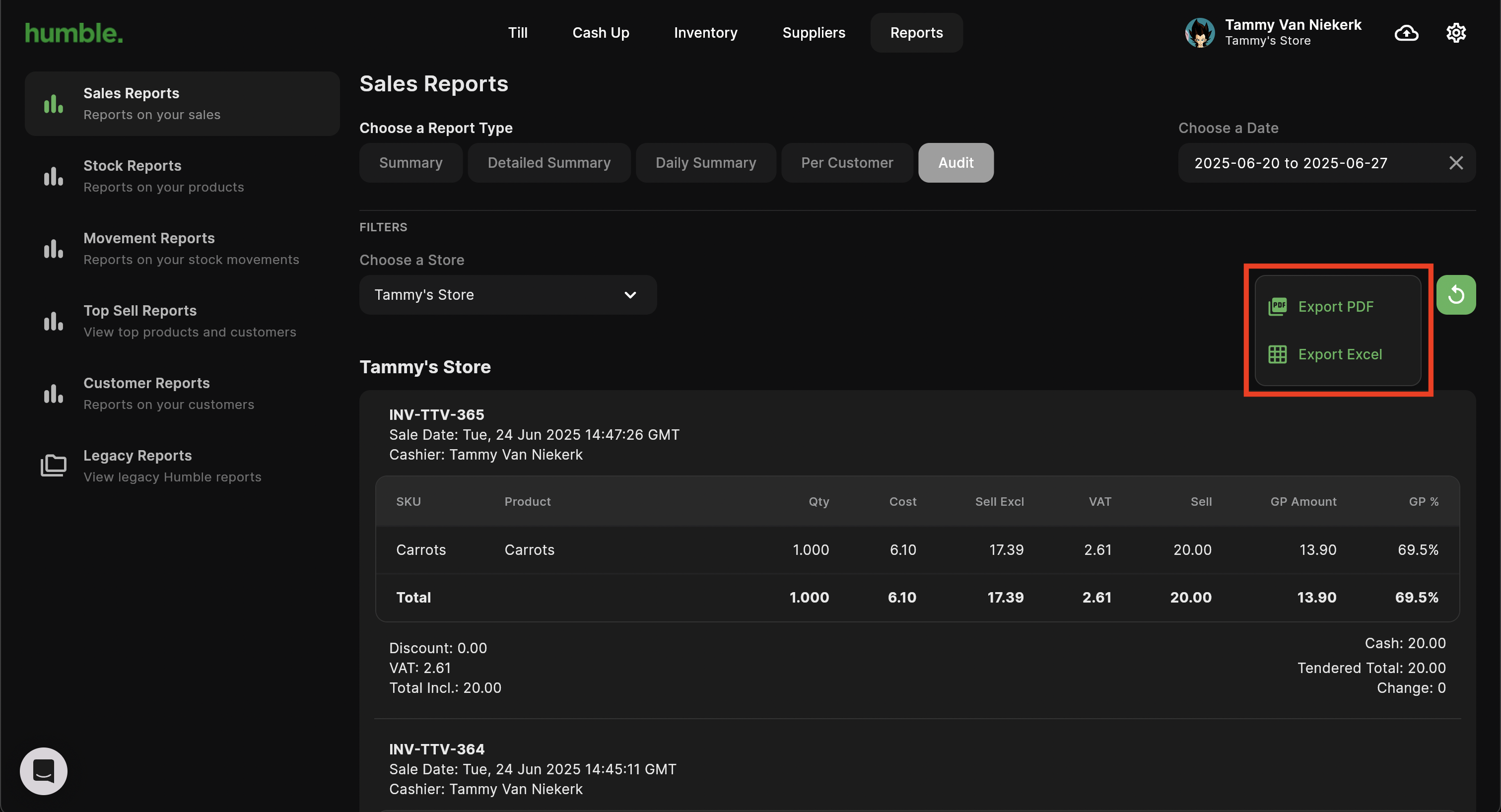The image size is (1501, 812).
Task: Click the SKU column header
Action: pos(409,501)
